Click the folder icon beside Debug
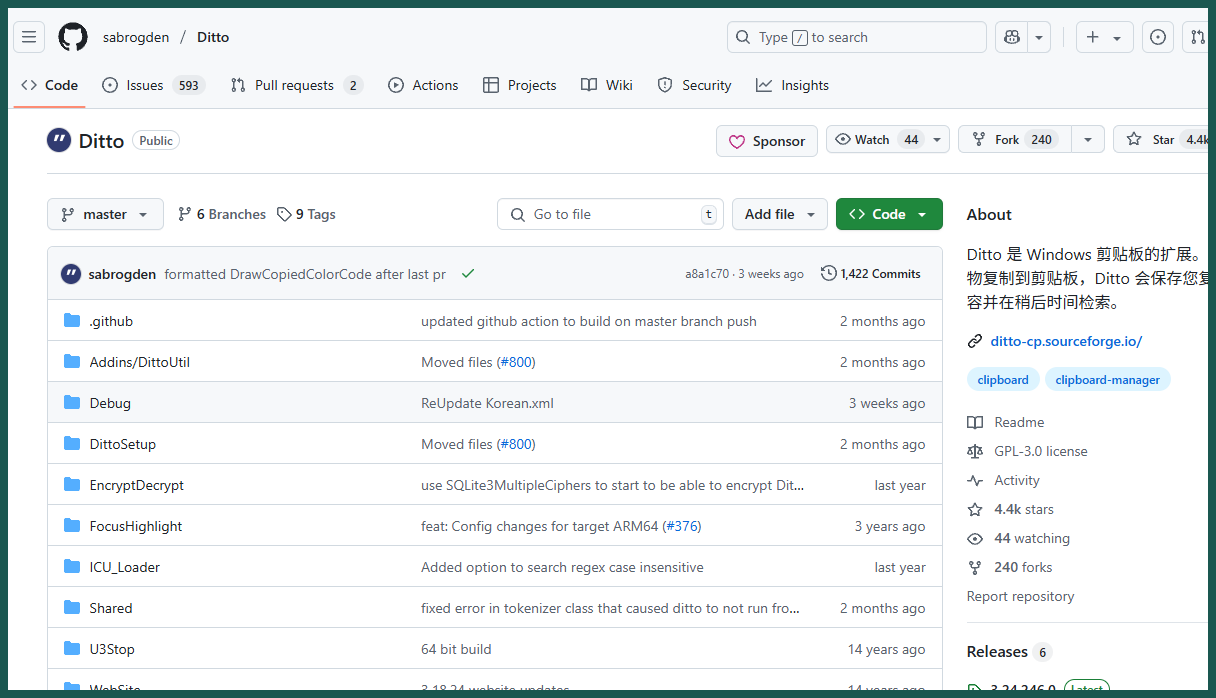 (72, 402)
